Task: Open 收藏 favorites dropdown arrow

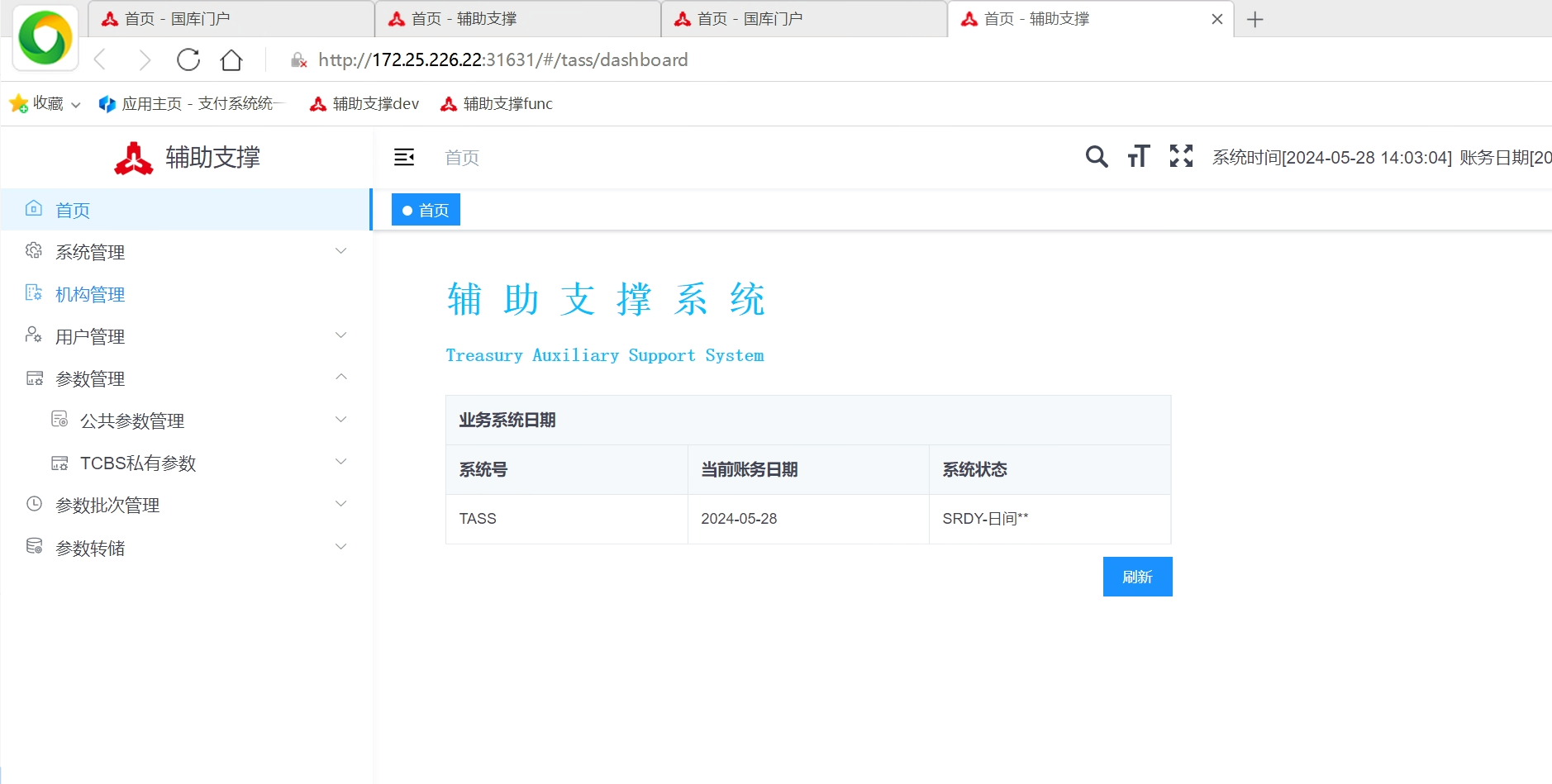Action: pos(76,105)
